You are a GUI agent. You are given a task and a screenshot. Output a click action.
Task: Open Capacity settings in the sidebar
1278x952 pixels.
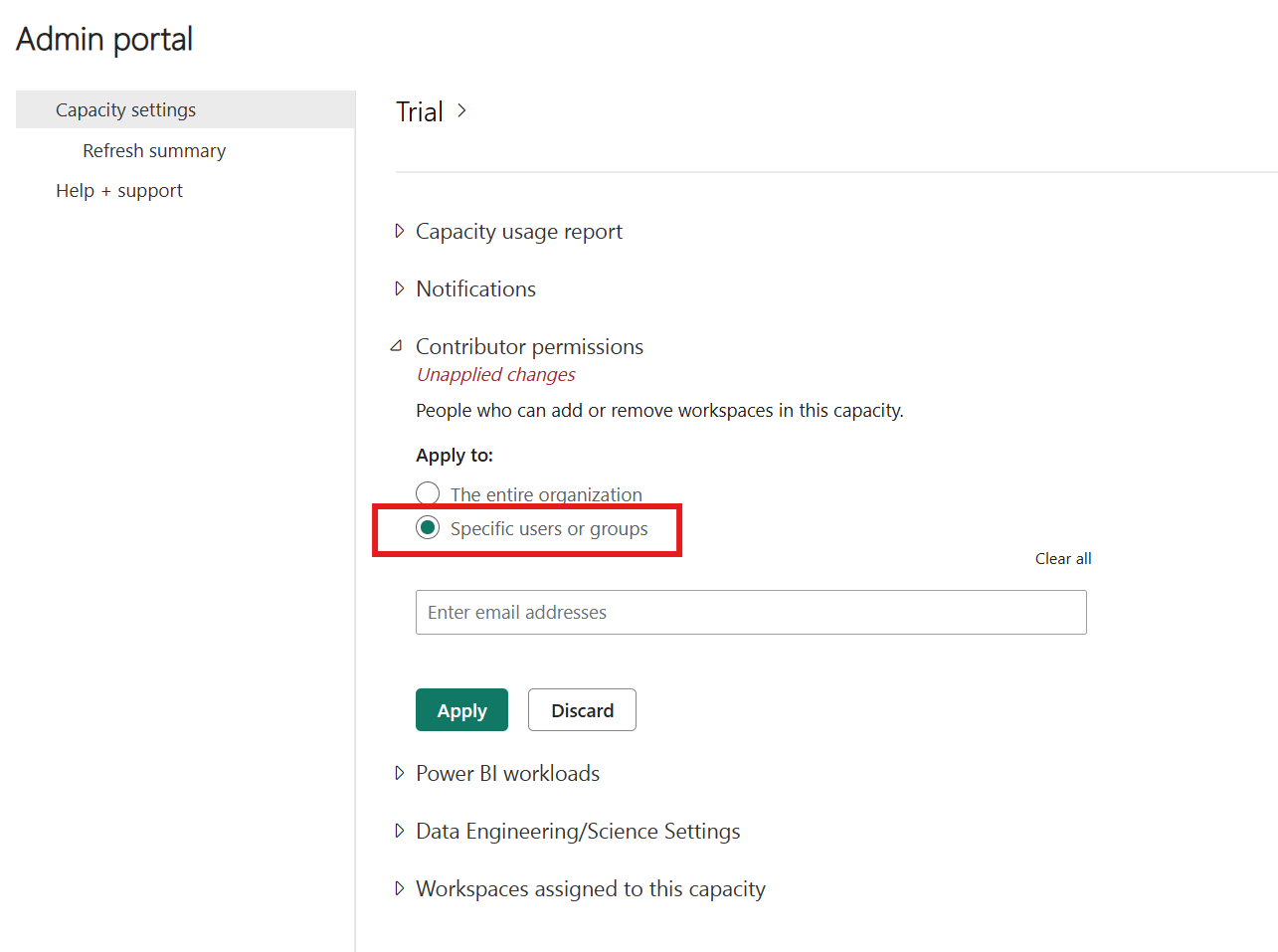[x=125, y=109]
